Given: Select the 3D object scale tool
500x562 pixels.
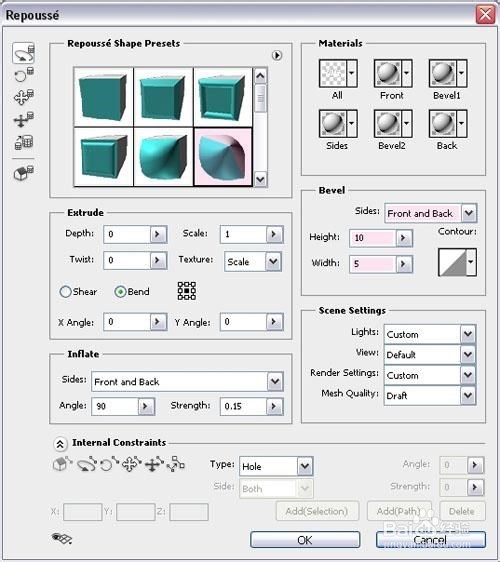Looking at the screenshot, I should (24, 142).
